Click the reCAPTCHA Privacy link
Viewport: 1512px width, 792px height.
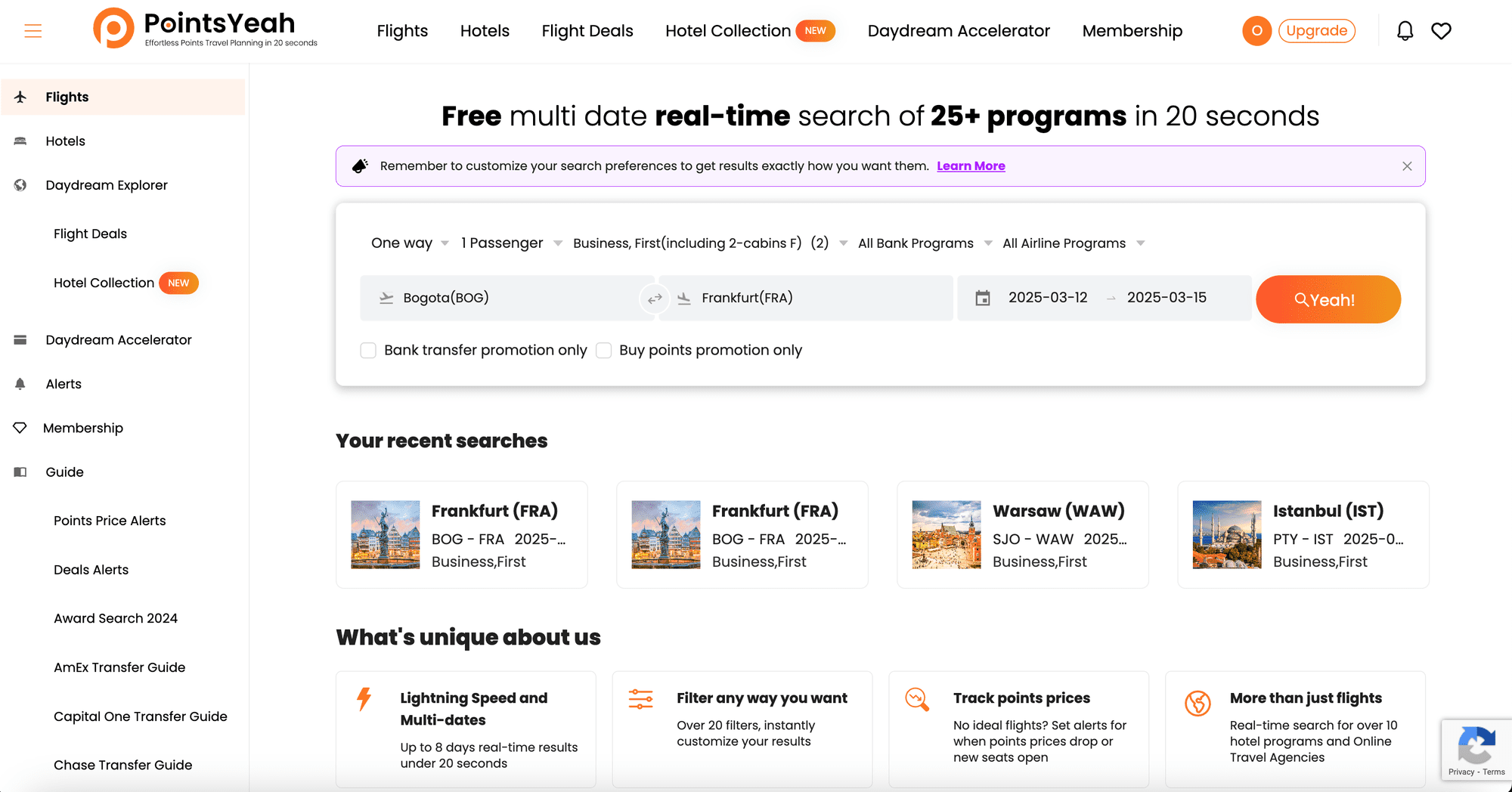(1461, 772)
